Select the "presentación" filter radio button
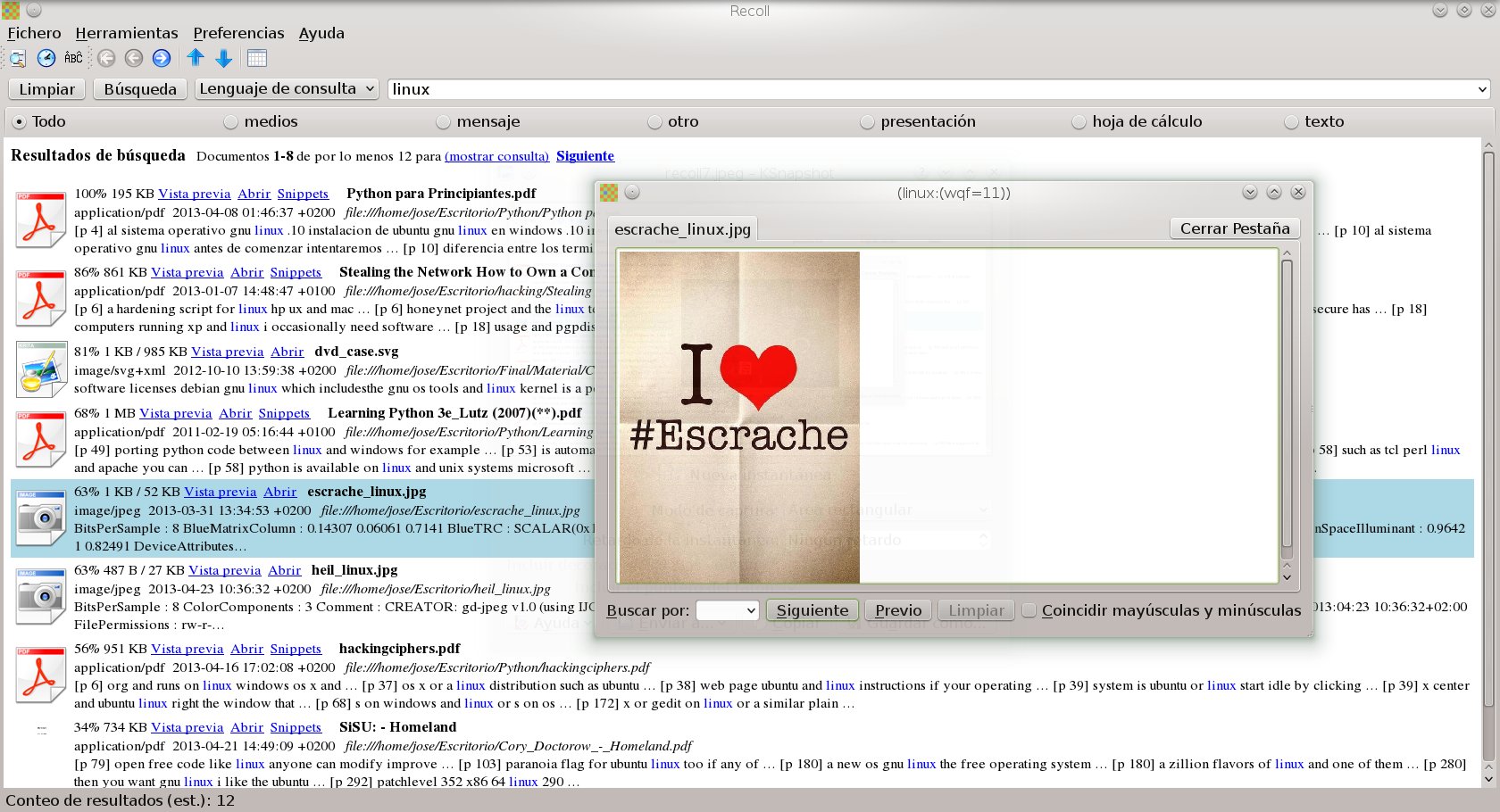The image size is (1500, 812). [867, 121]
